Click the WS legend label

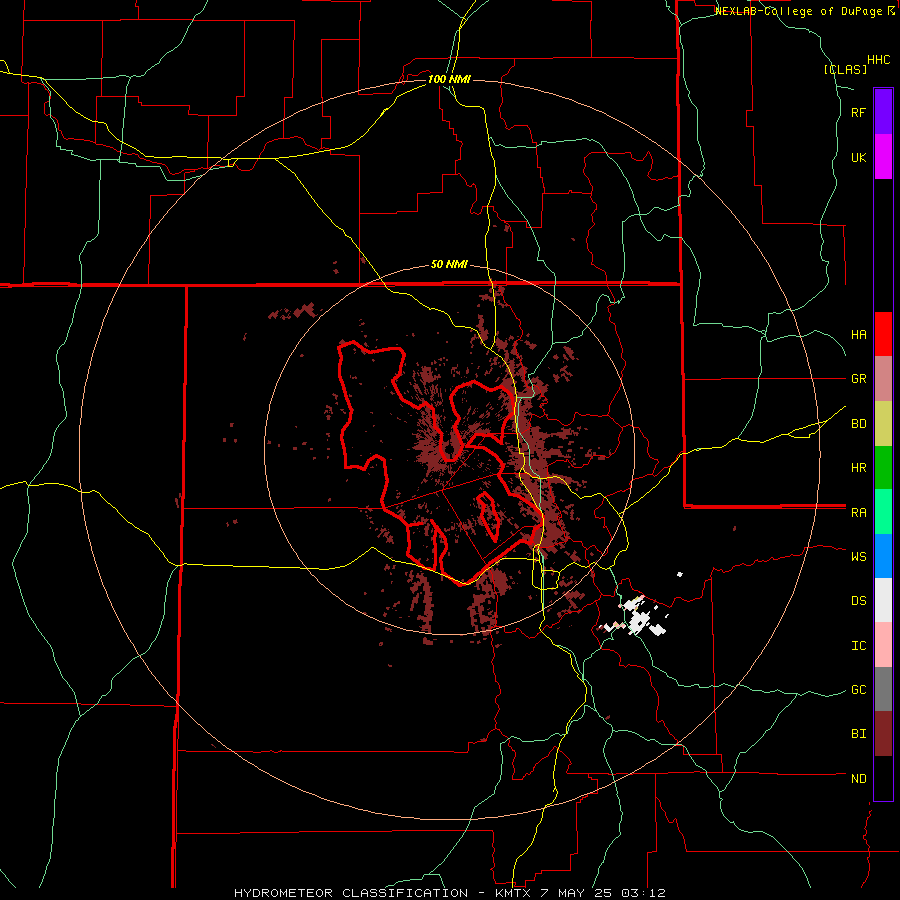tap(858, 557)
